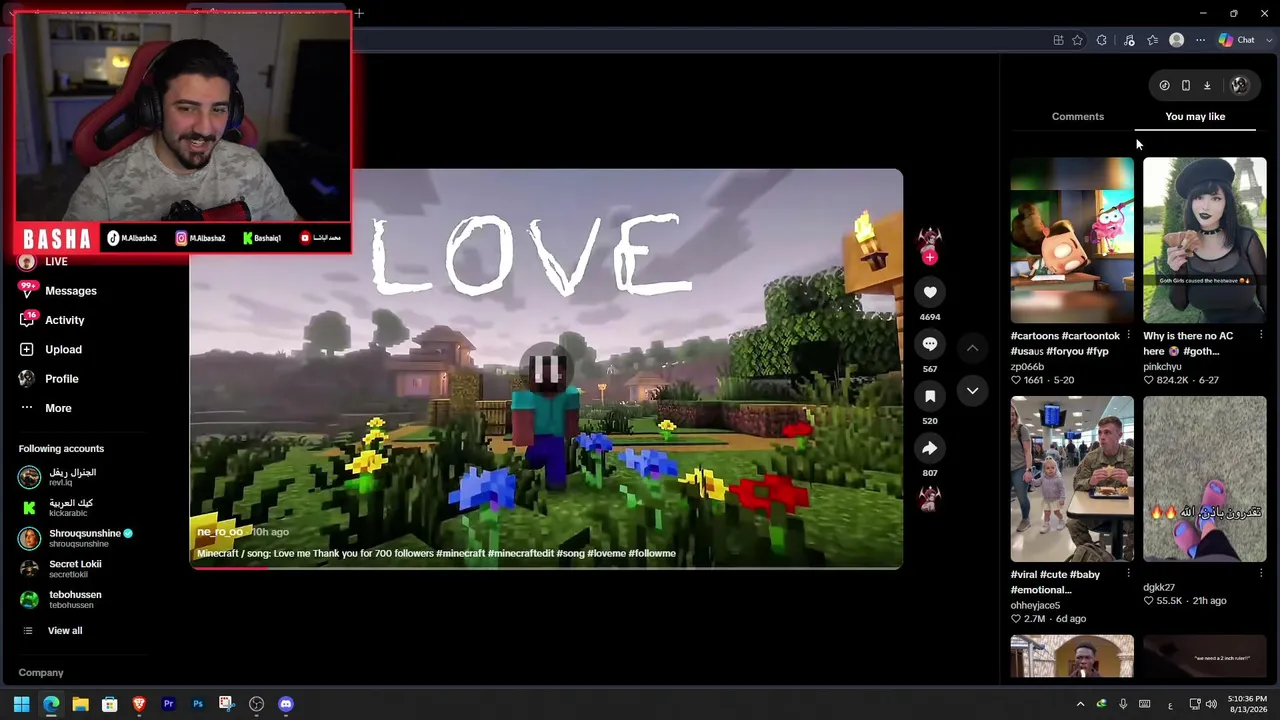Add this page to favorites star
This screenshot has width=1280, height=720.
[1077, 40]
